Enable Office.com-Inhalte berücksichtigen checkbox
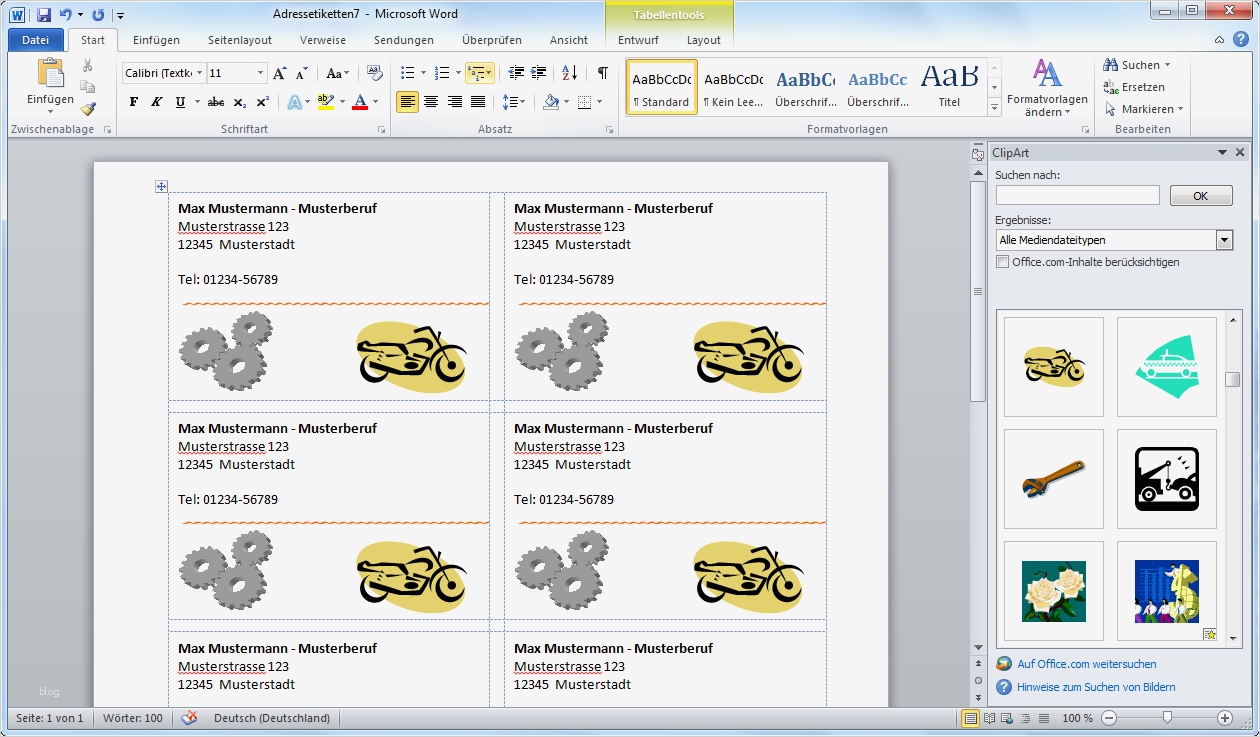This screenshot has width=1260, height=737. coord(1003,262)
